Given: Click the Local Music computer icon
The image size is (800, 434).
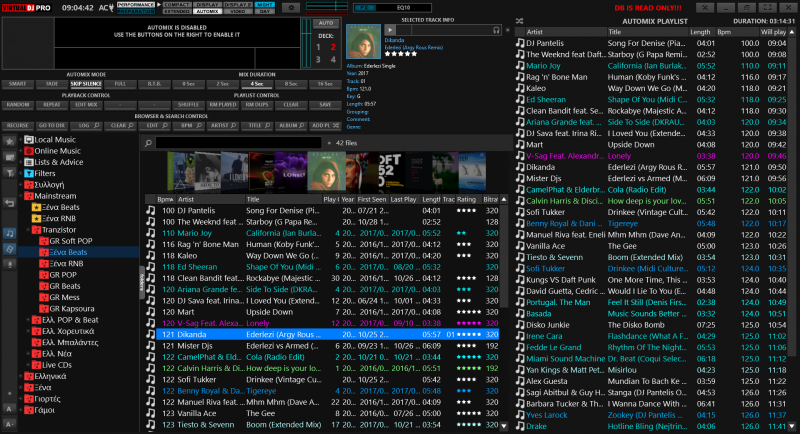Looking at the screenshot, I should [29, 140].
